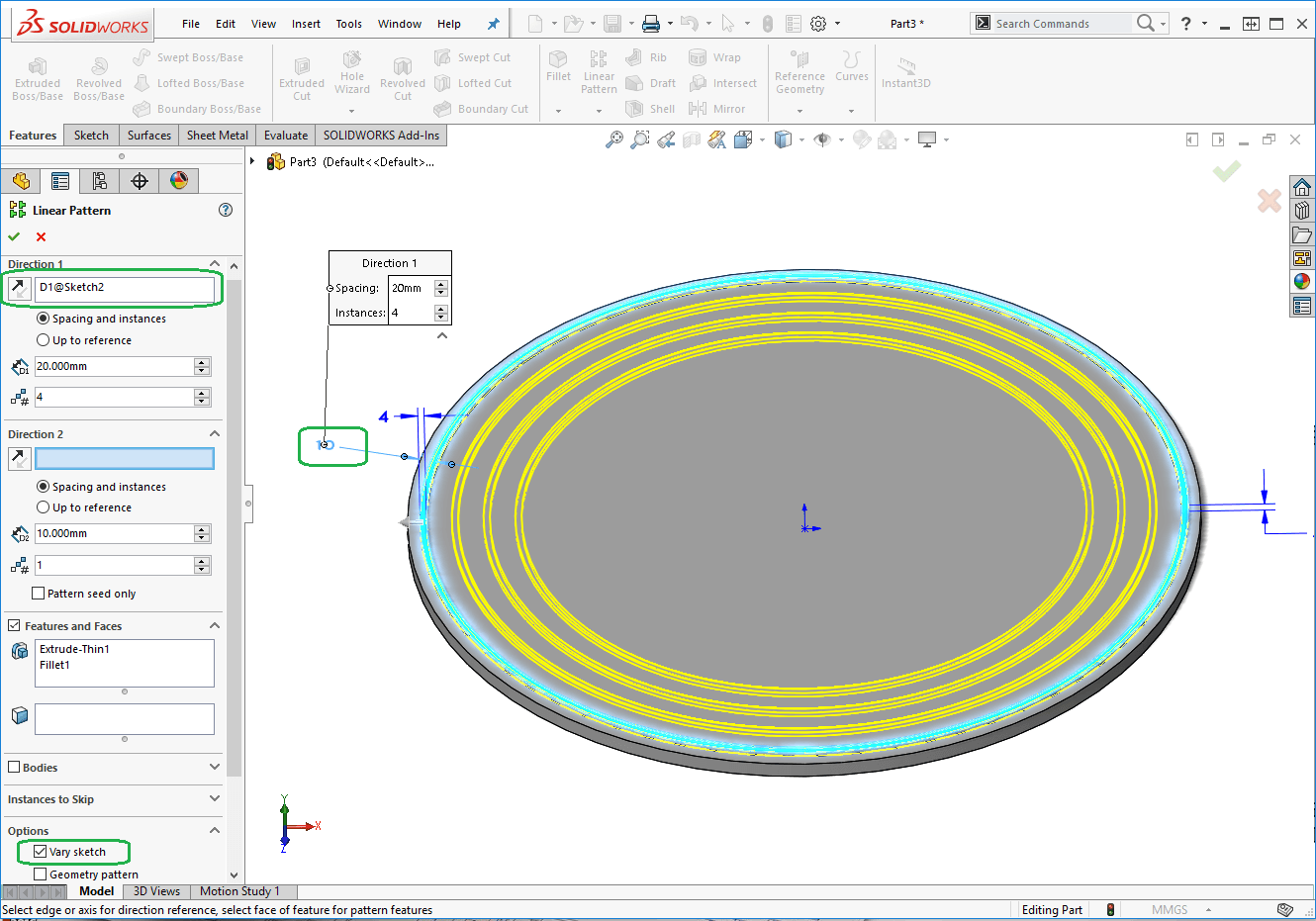Switch to the Motion Study 1 tab
Screen dimensions: 1316x921
pos(239,891)
